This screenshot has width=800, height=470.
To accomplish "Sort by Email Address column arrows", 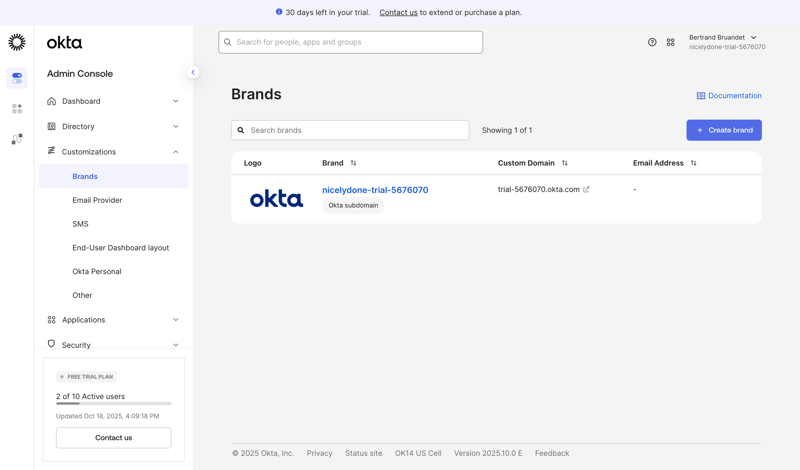I will pyautogui.click(x=693, y=163).
